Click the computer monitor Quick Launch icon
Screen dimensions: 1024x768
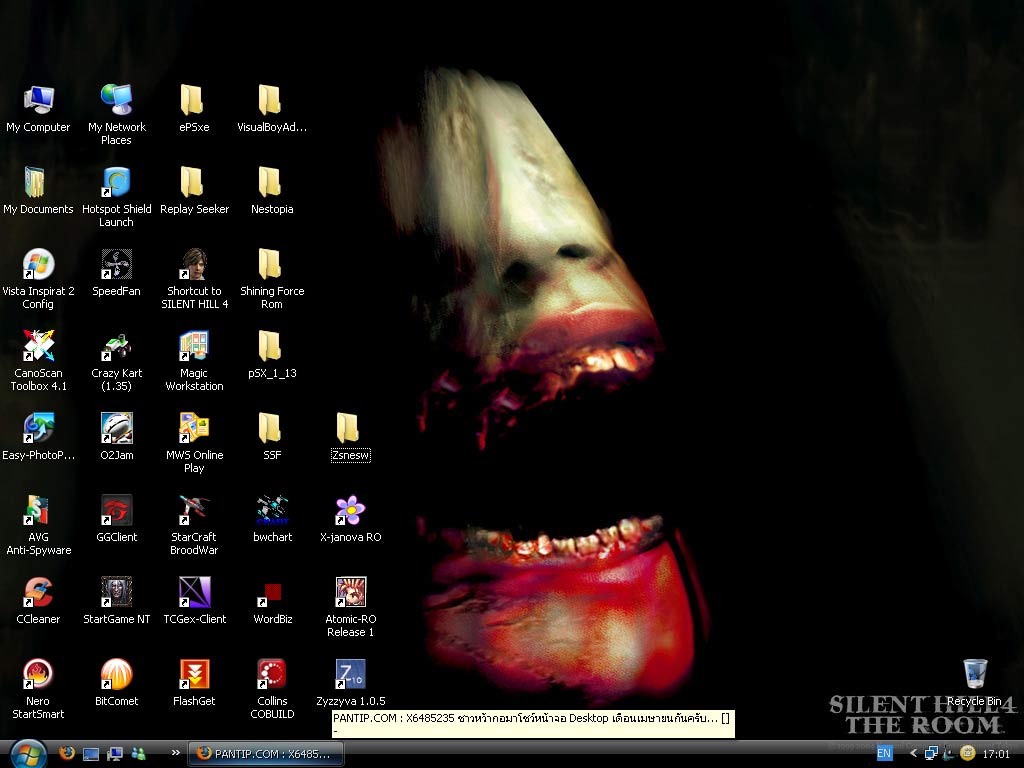115,754
